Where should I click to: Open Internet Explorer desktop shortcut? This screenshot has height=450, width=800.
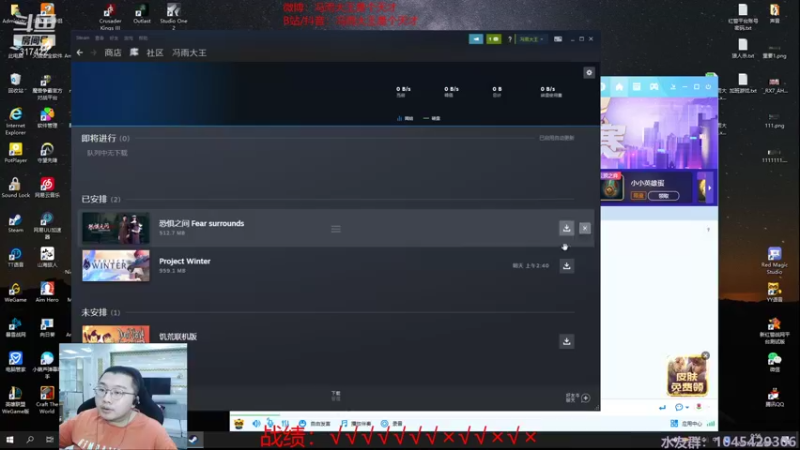tap(15, 121)
